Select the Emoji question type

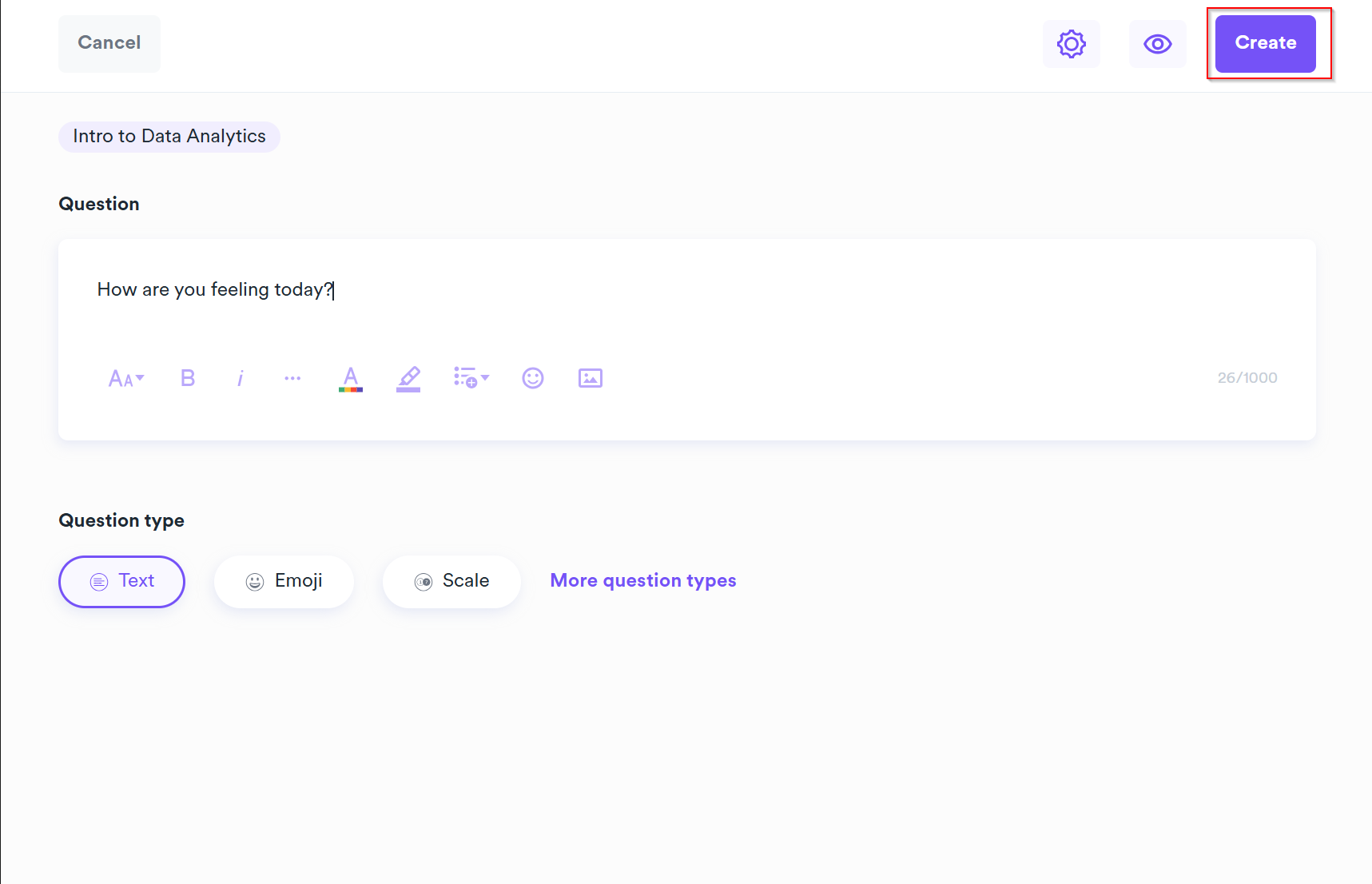click(x=284, y=582)
